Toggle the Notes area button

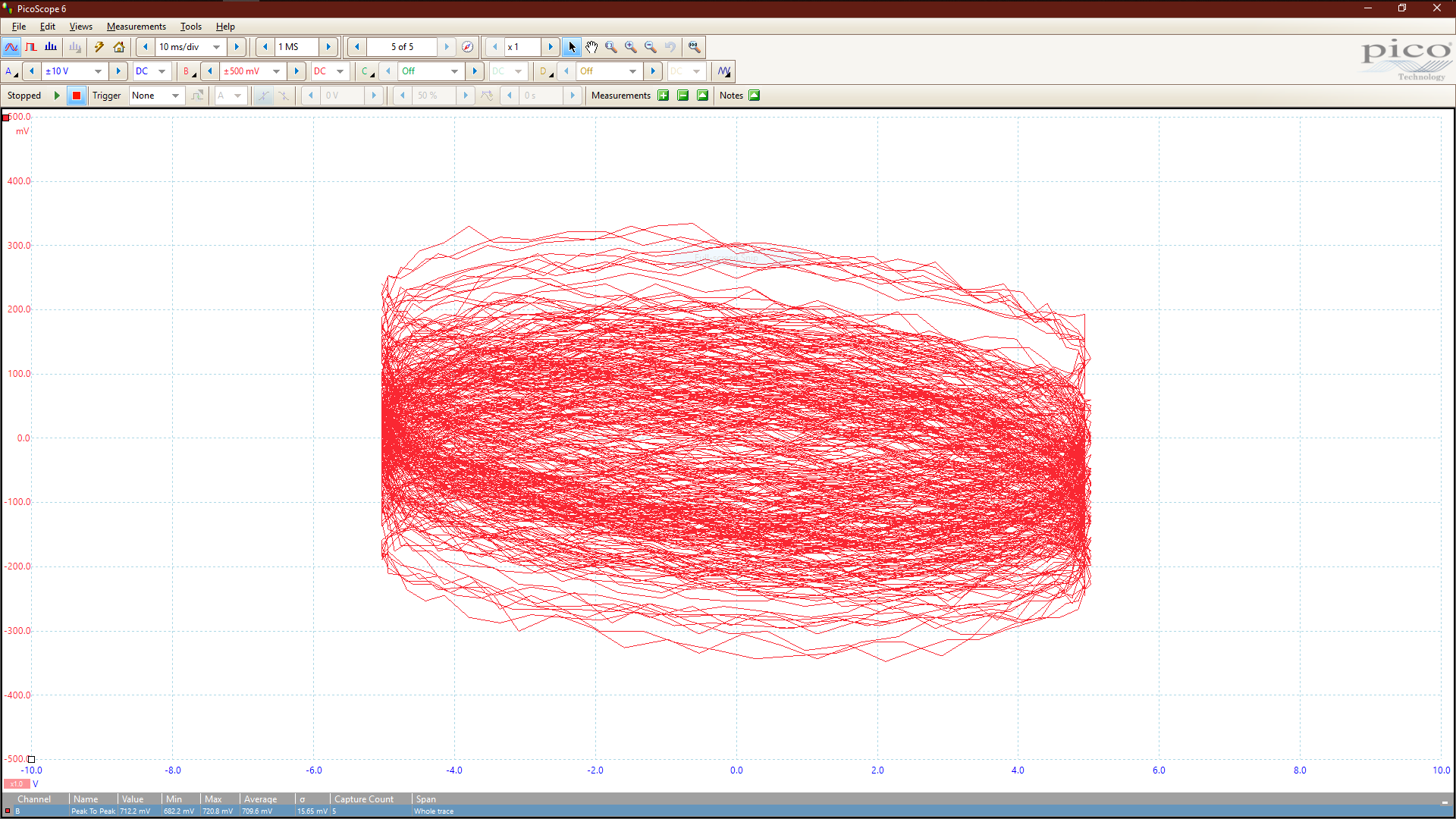754,96
